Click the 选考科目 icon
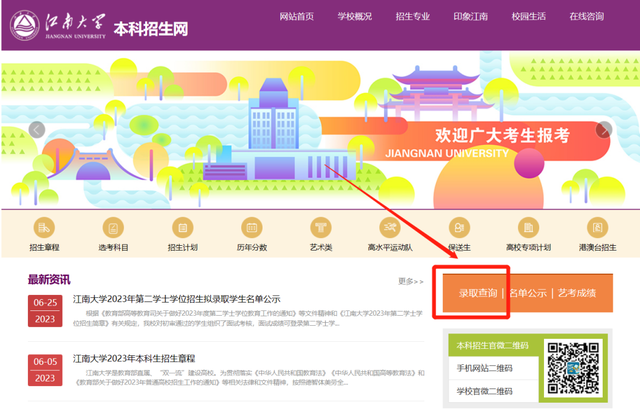 112,228
